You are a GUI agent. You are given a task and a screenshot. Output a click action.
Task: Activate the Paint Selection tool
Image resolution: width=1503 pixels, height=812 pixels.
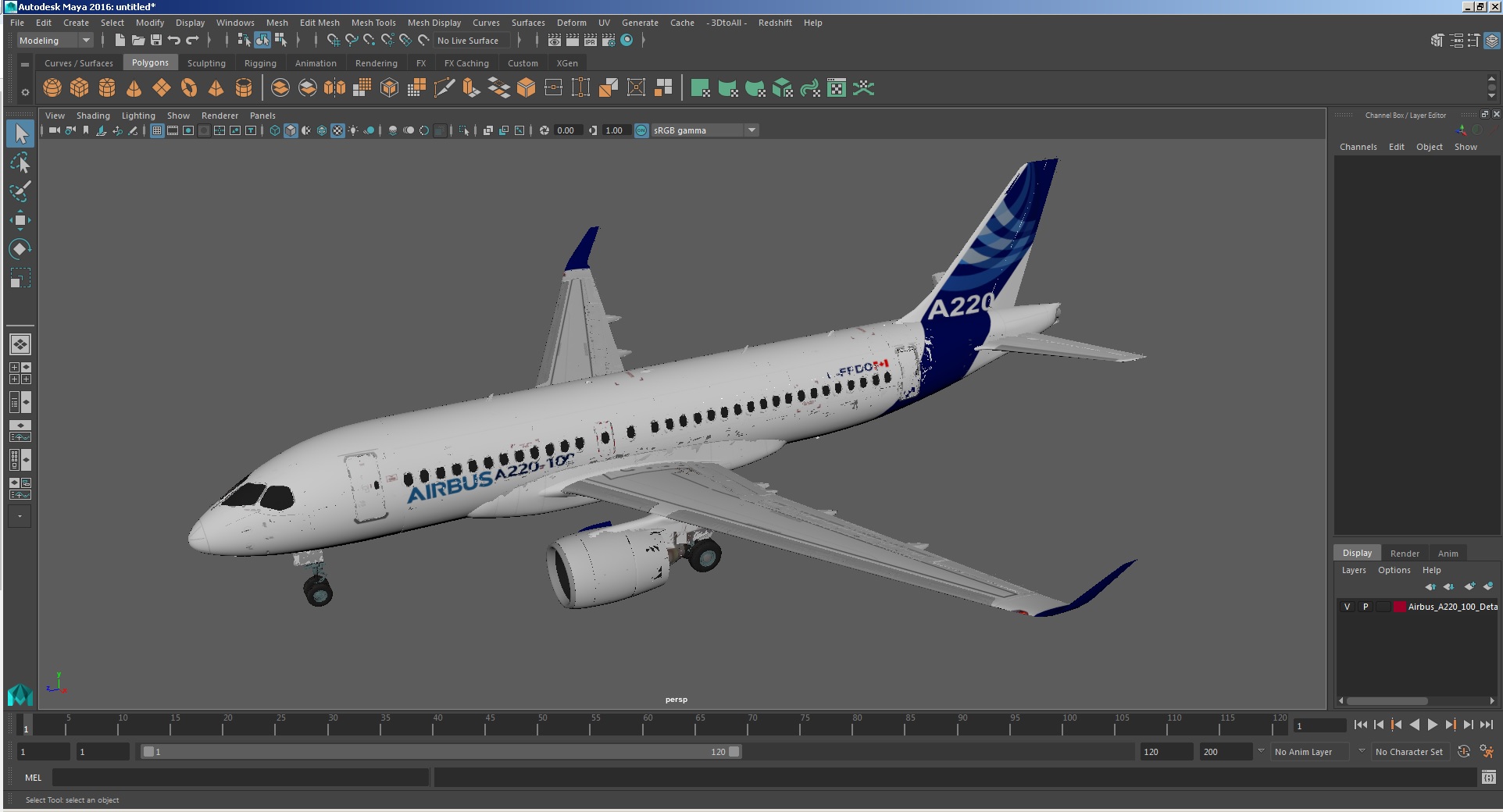(x=20, y=191)
